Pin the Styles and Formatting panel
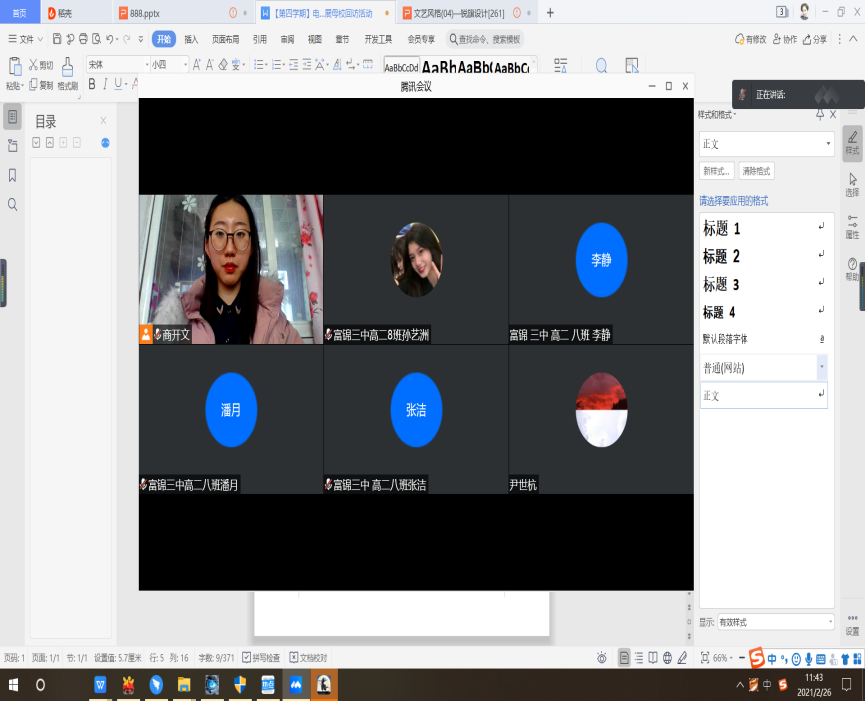Viewport: 865px width, 701px height. coord(820,114)
